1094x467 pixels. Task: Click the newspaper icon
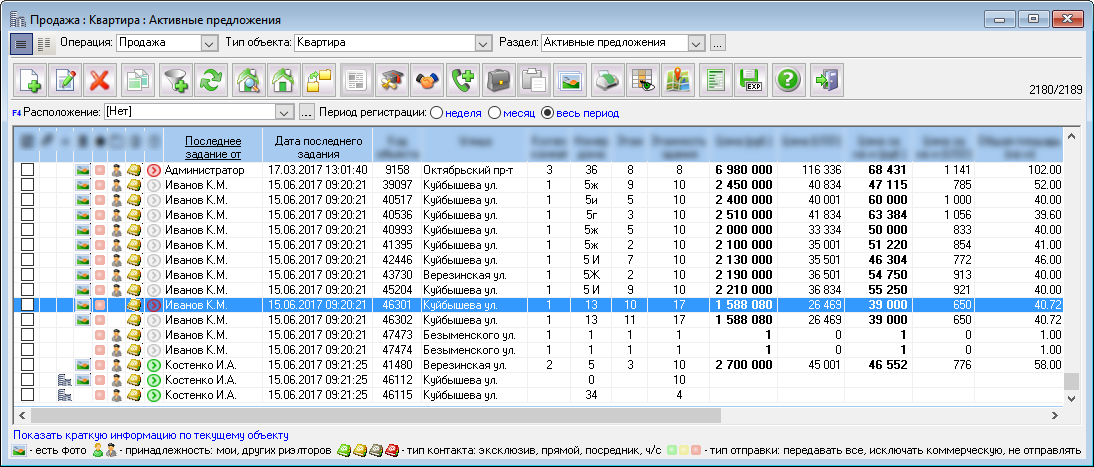(356, 80)
